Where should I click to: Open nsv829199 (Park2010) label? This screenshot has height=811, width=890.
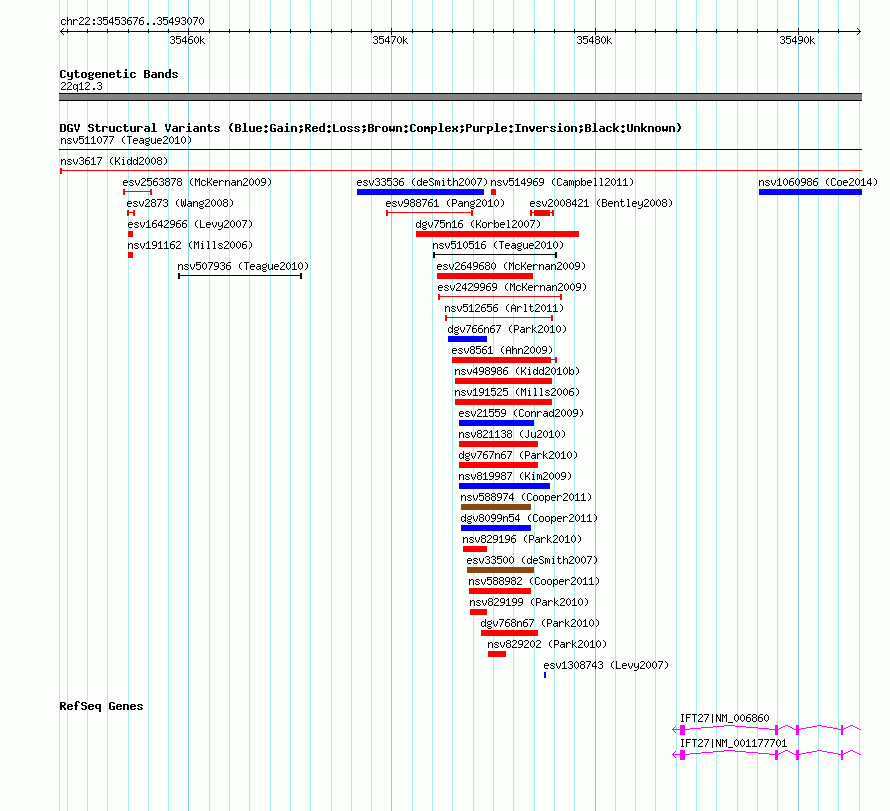pos(529,602)
